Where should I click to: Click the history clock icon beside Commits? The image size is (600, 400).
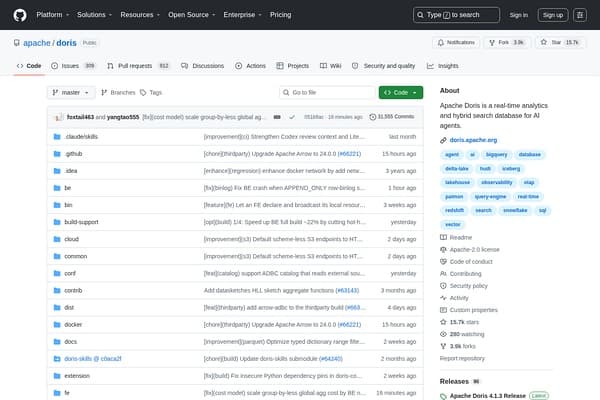pyautogui.click(x=373, y=117)
